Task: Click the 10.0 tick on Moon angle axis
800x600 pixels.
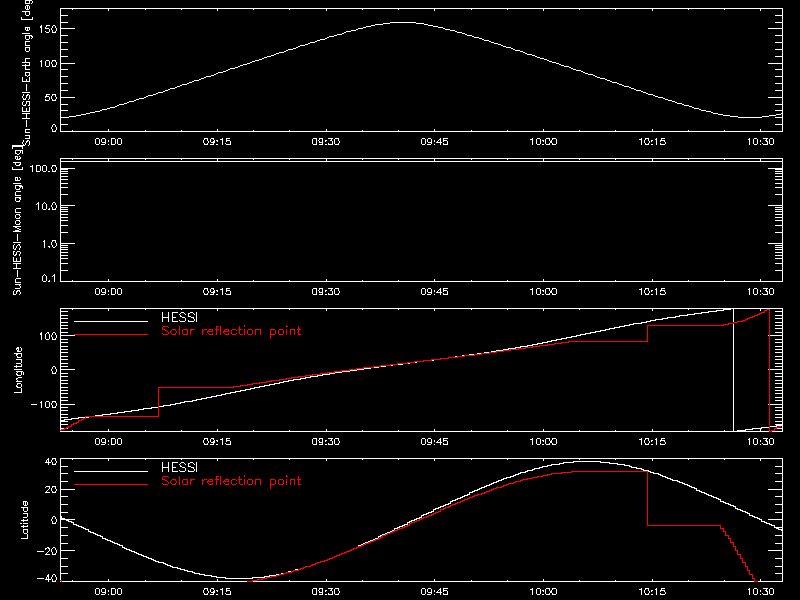Action: pyautogui.click(x=46, y=206)
